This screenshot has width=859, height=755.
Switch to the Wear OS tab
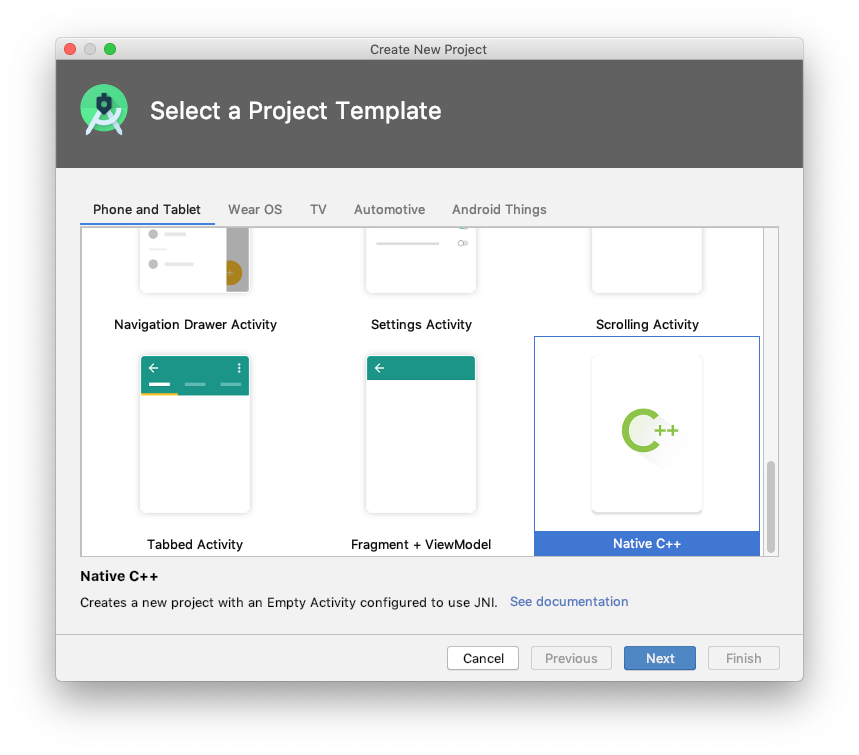[x=255, y=210]
